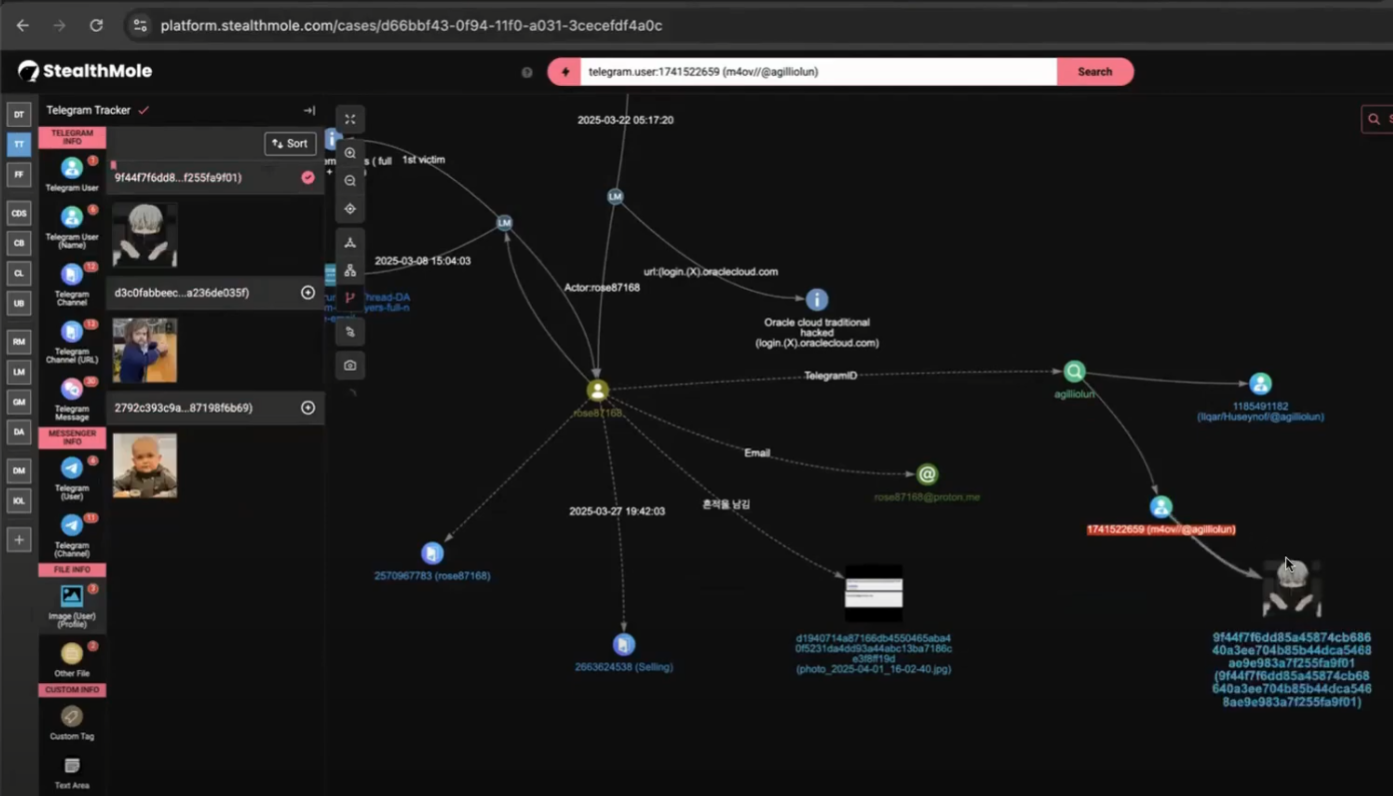Open the StealthMole logo home
The image size is (1393, 796).
click(85, 71)
